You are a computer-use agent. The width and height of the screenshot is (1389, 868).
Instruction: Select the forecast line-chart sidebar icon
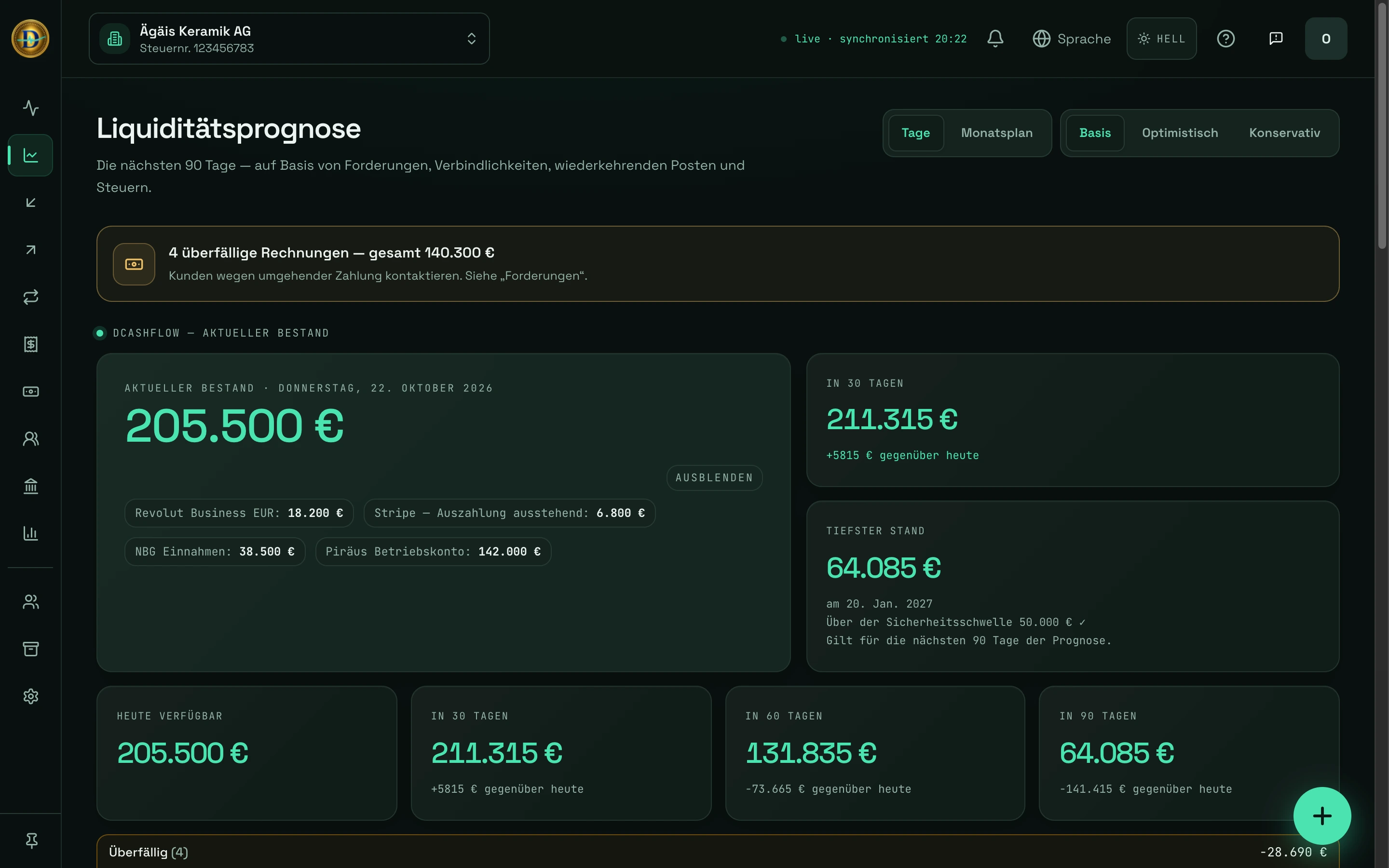[x=30, y=155]
